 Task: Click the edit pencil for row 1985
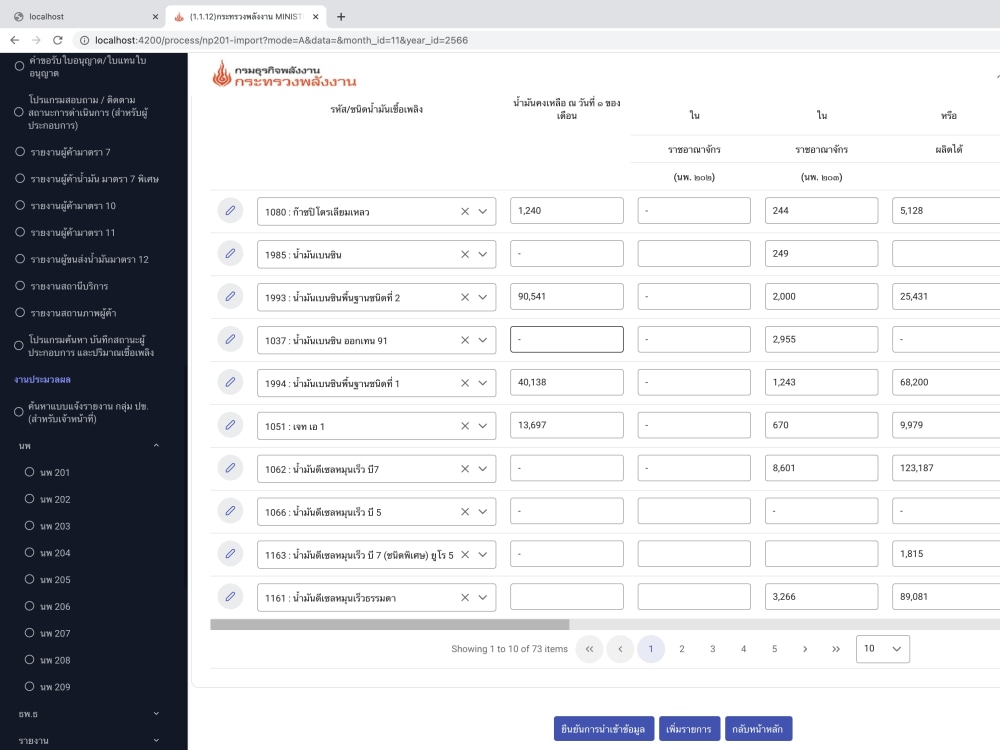pyautogui.click(x=230, y=253)
